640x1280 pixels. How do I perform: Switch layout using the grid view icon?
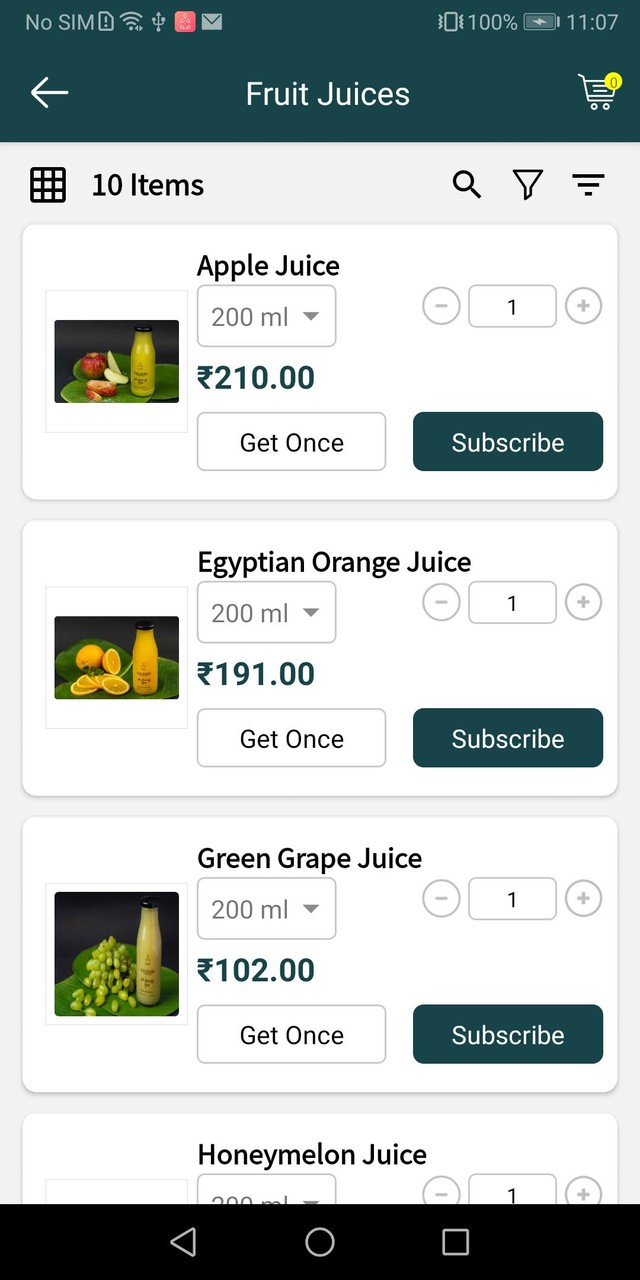tap(47, 184)
